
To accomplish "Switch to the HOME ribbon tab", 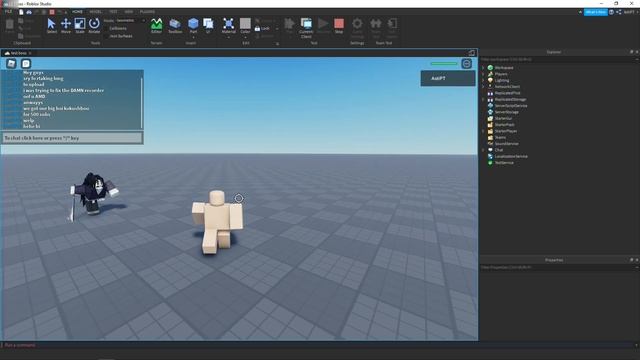I will [77, 12].
